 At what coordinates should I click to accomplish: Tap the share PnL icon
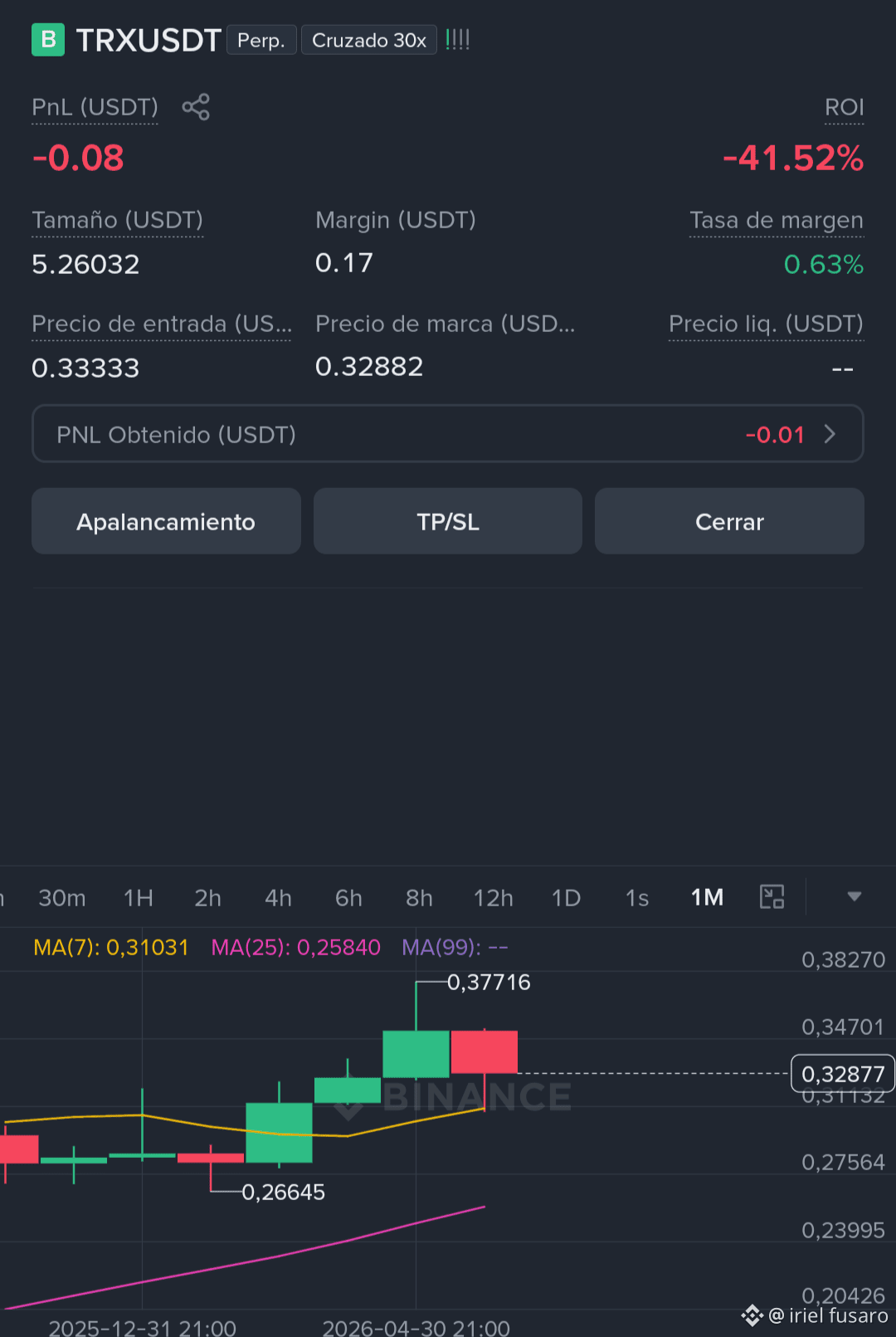[196, 107]
